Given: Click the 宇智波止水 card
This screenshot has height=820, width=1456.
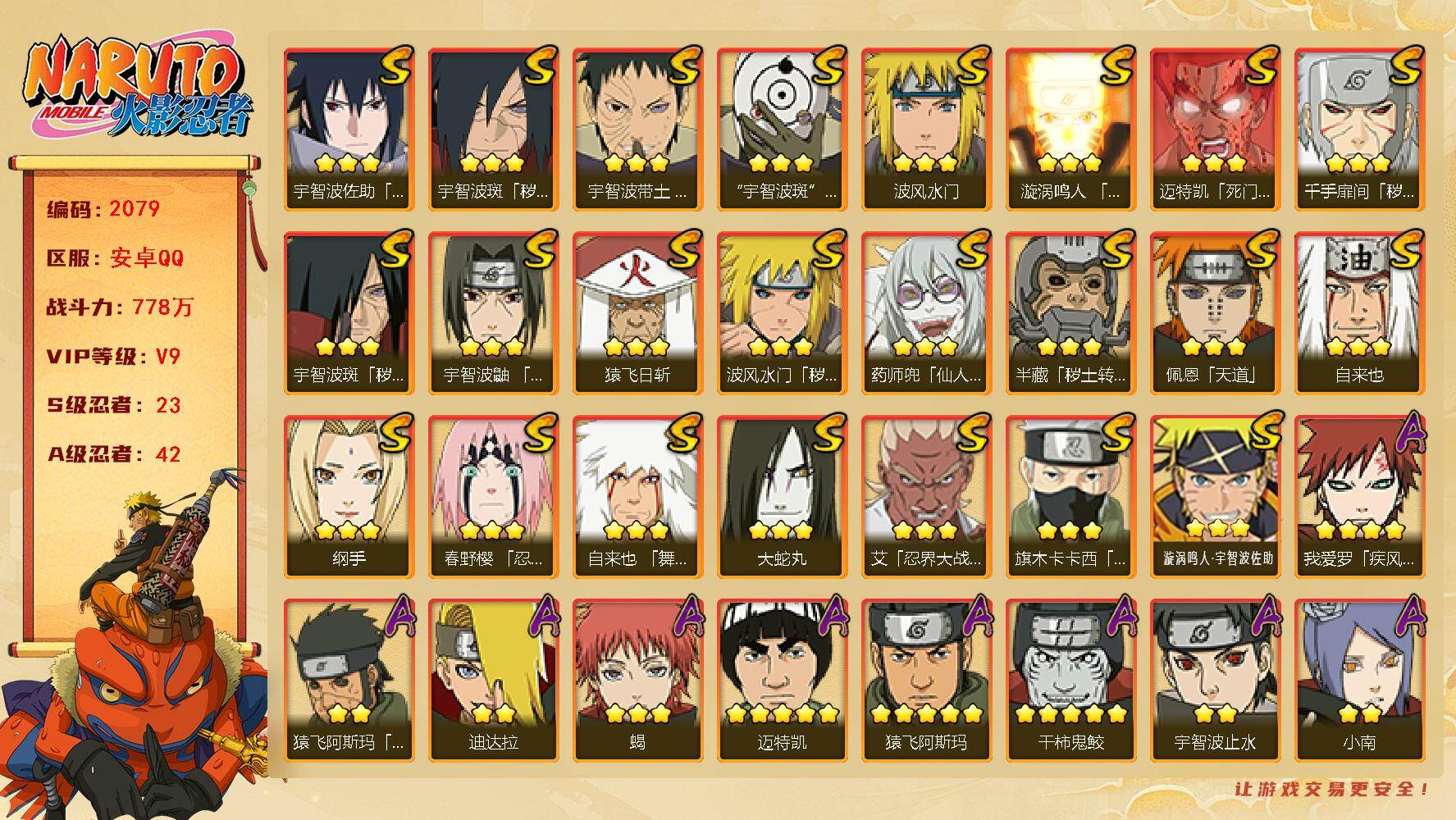Looking at the screenshot, I should [1215, 680].
